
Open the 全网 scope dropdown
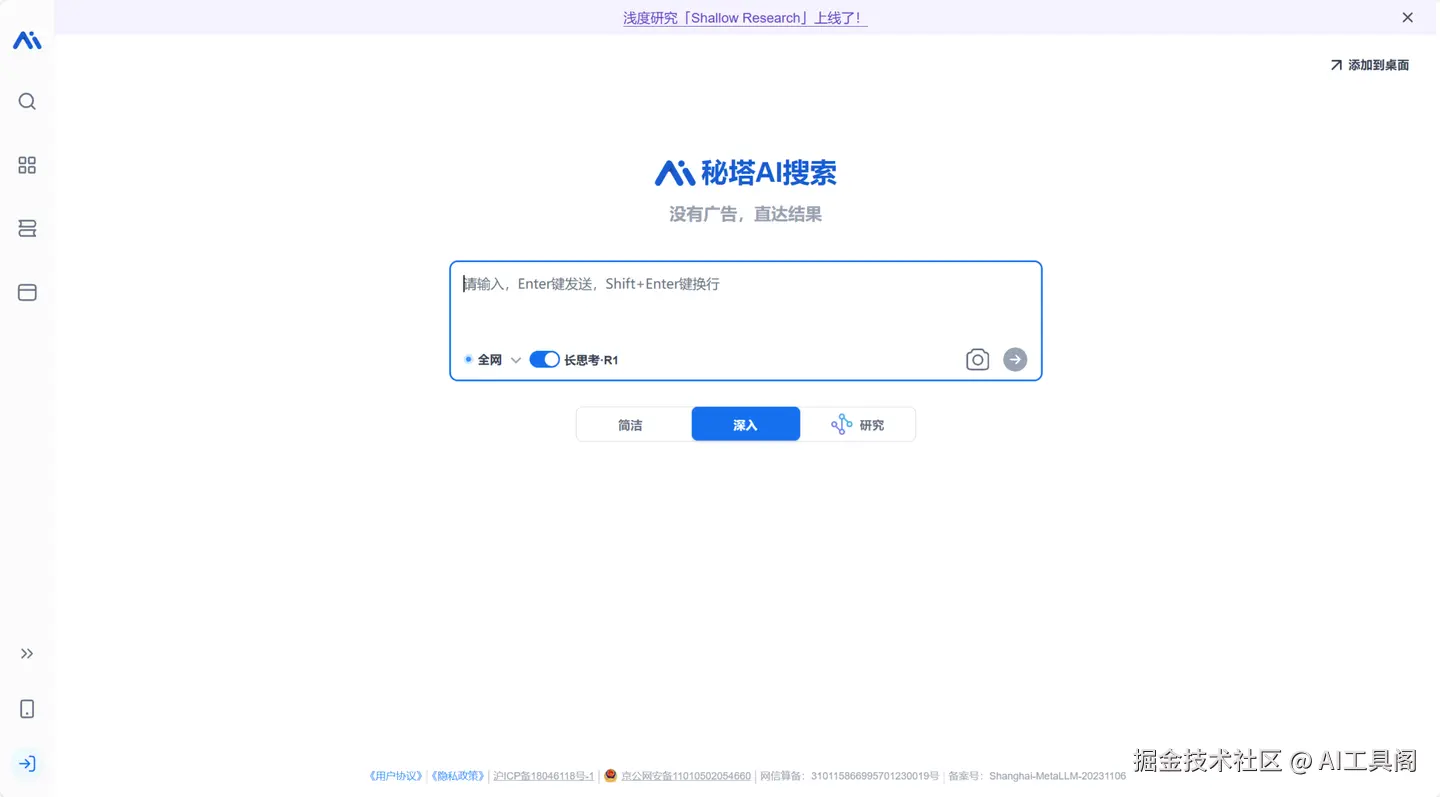click(492, 360)
